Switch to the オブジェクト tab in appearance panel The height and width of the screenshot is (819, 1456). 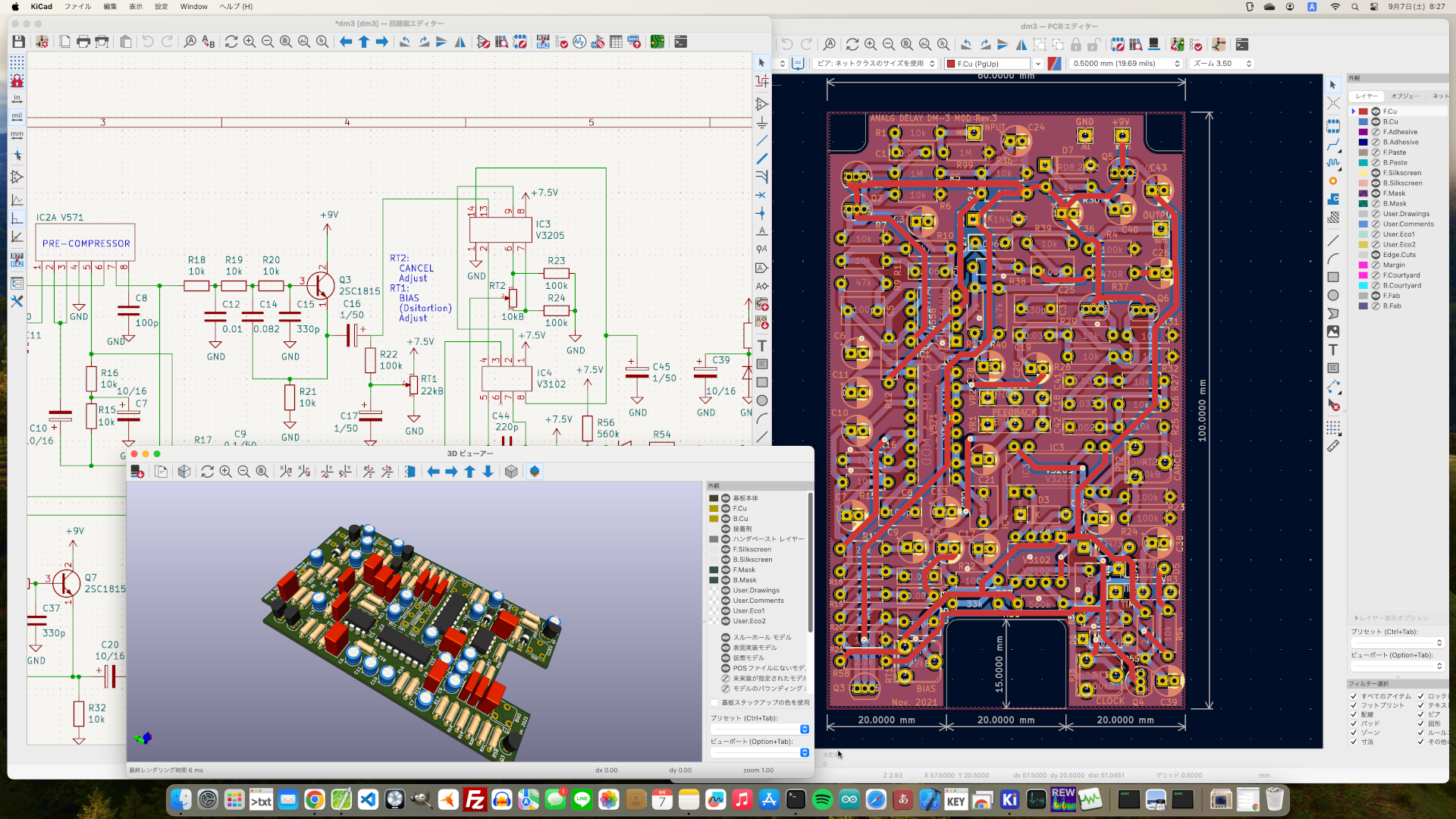(x=1405, y=96)
